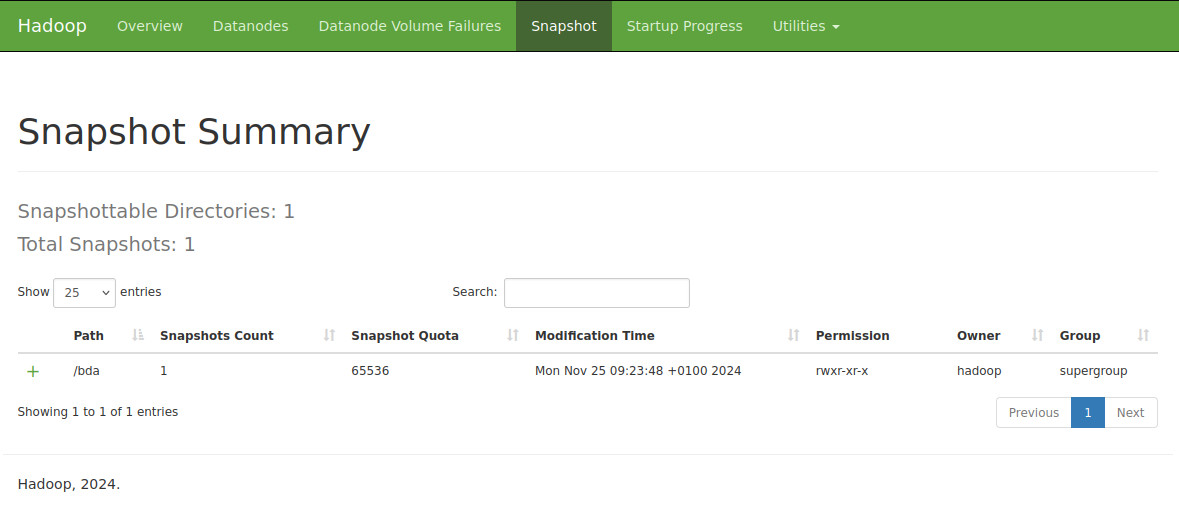Click the Next pagination button
Screen dimensions: 1179x514
click(1130, 413)
